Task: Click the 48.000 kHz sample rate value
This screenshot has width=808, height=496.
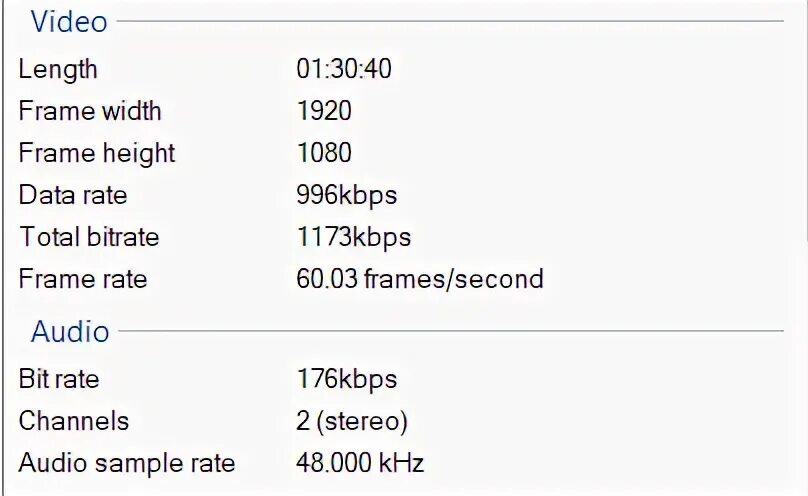Action: (360, 463)
